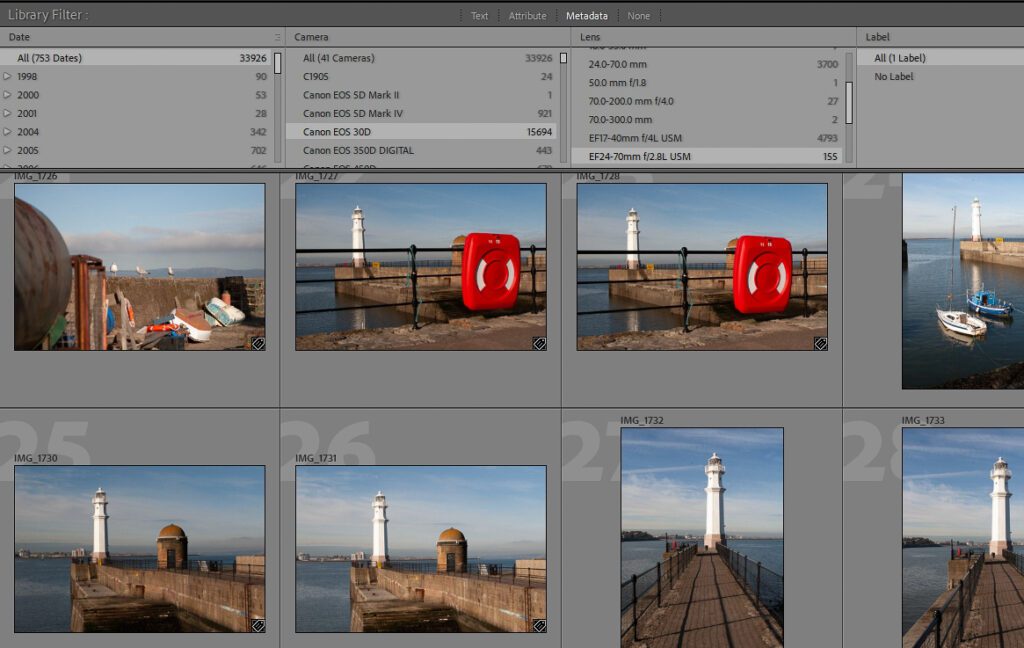
Task: Expand the 2005 date entry
Action: [x=8, y=151]
